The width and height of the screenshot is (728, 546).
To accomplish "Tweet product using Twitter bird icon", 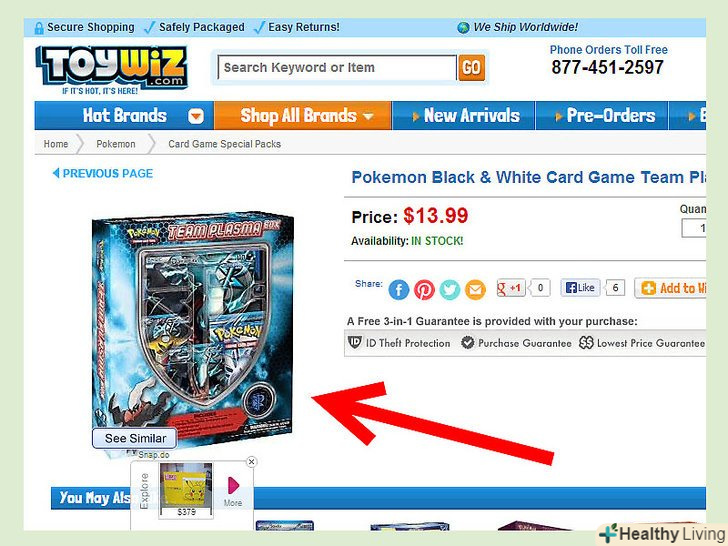I will click(x=449, y=290).
